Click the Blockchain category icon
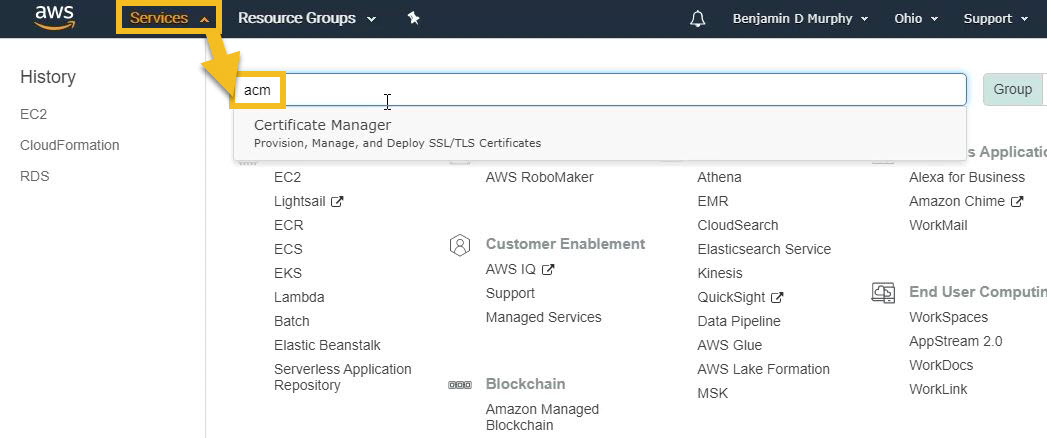This screenshot has height=438, width=1047. [x=459, y=385]
